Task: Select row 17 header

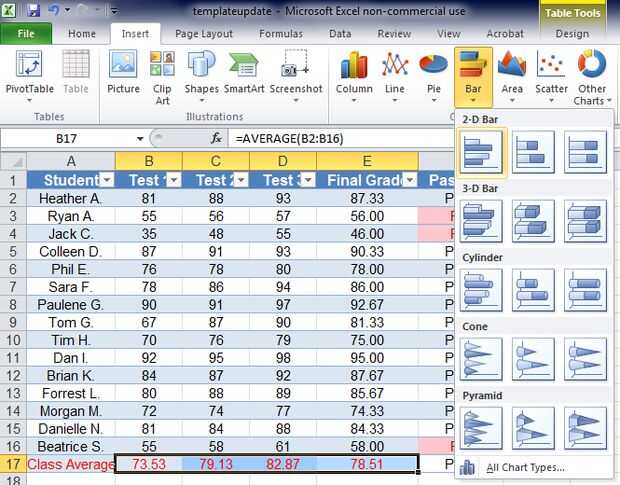Action: pos(13,464)
